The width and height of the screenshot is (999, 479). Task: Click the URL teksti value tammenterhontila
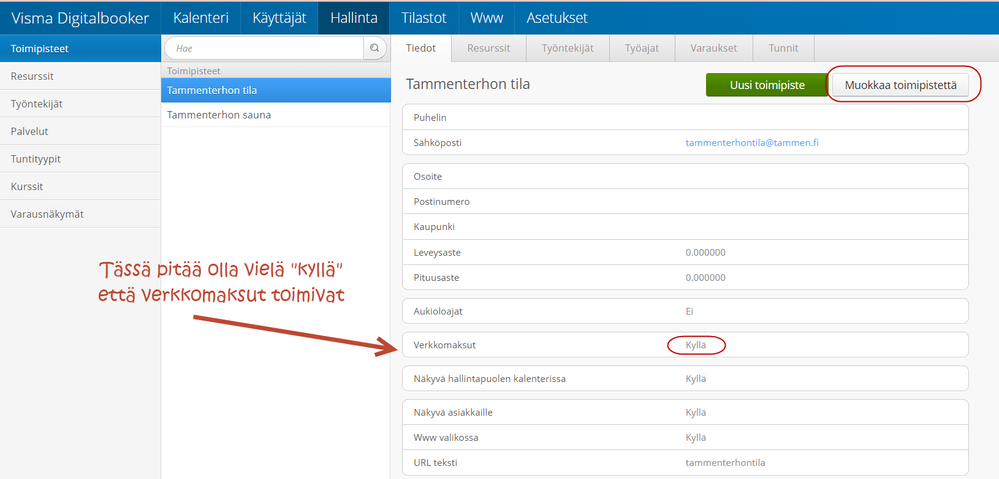pos(725,462)
